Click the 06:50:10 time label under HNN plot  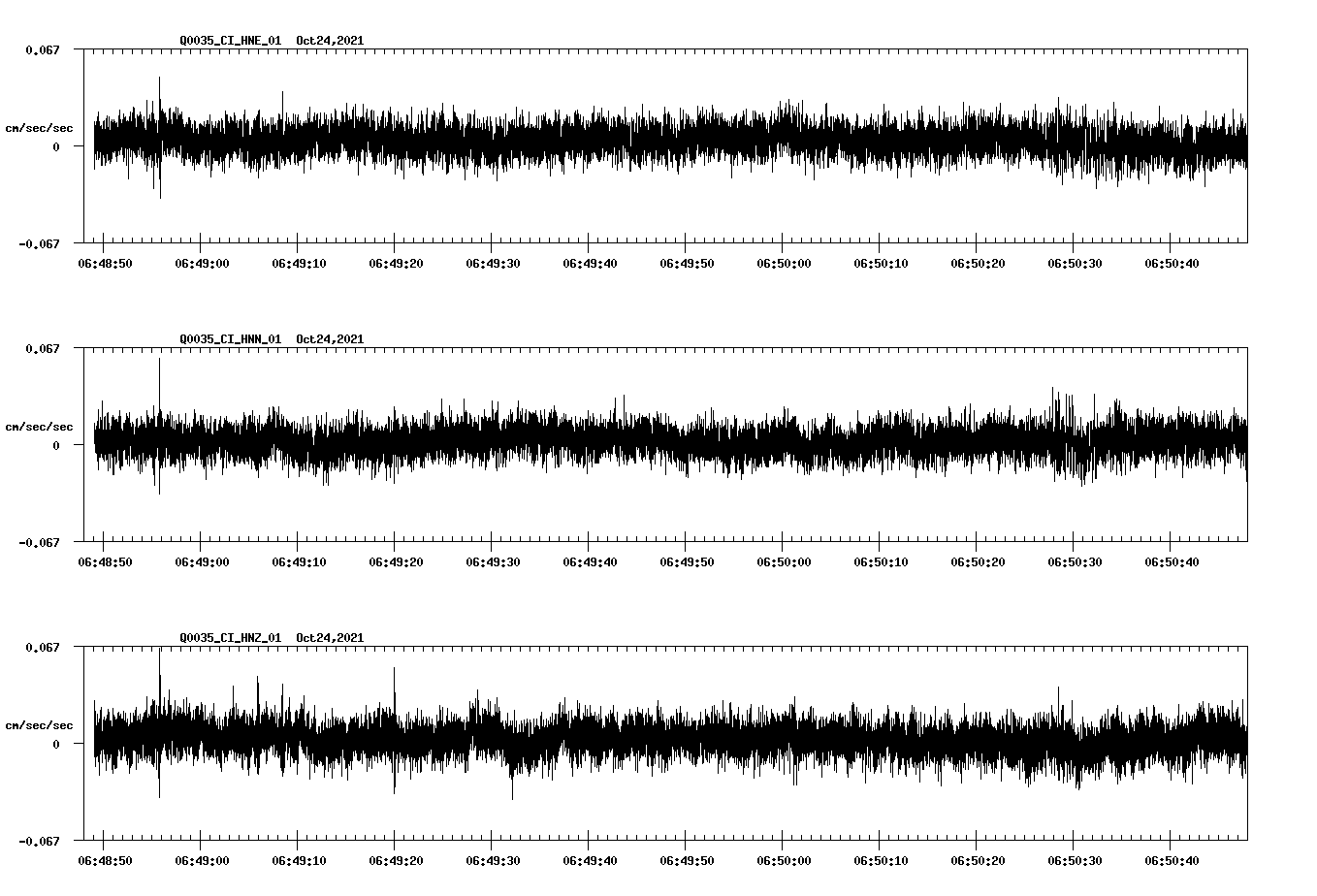tap(881, 562)
